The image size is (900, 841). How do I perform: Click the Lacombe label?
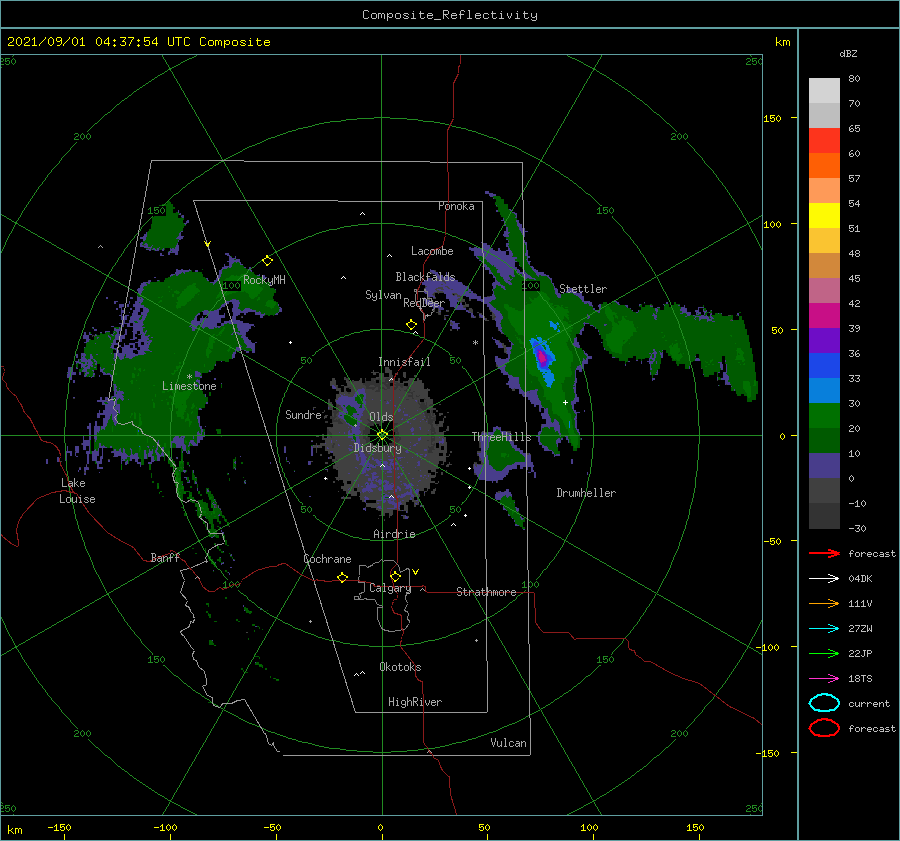coord(432,251)
